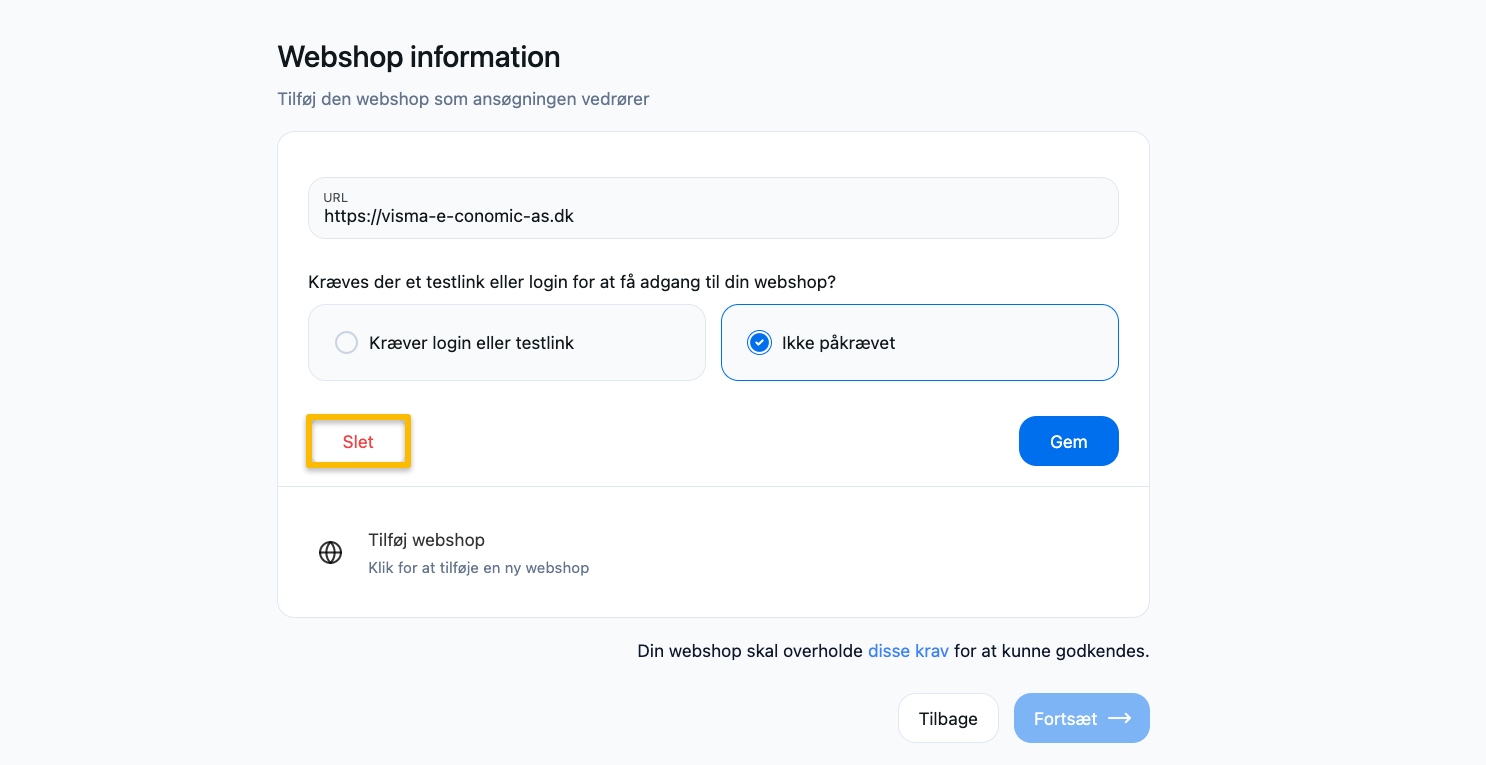Viewport: 1486px width, 765px height.
Task: Choose 'Kræver login eller testlink'
Action: tap(506, 342)
